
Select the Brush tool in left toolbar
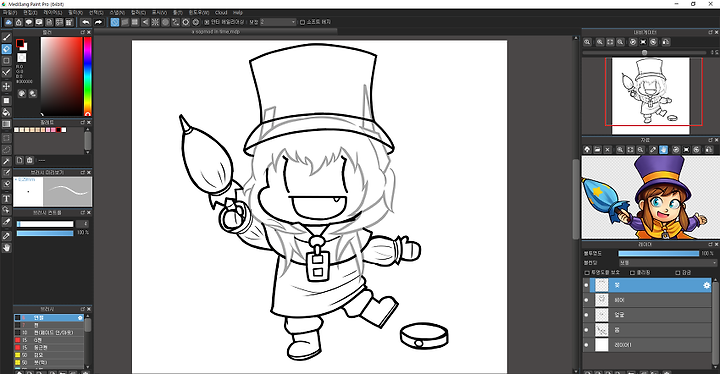click(6, 37)
